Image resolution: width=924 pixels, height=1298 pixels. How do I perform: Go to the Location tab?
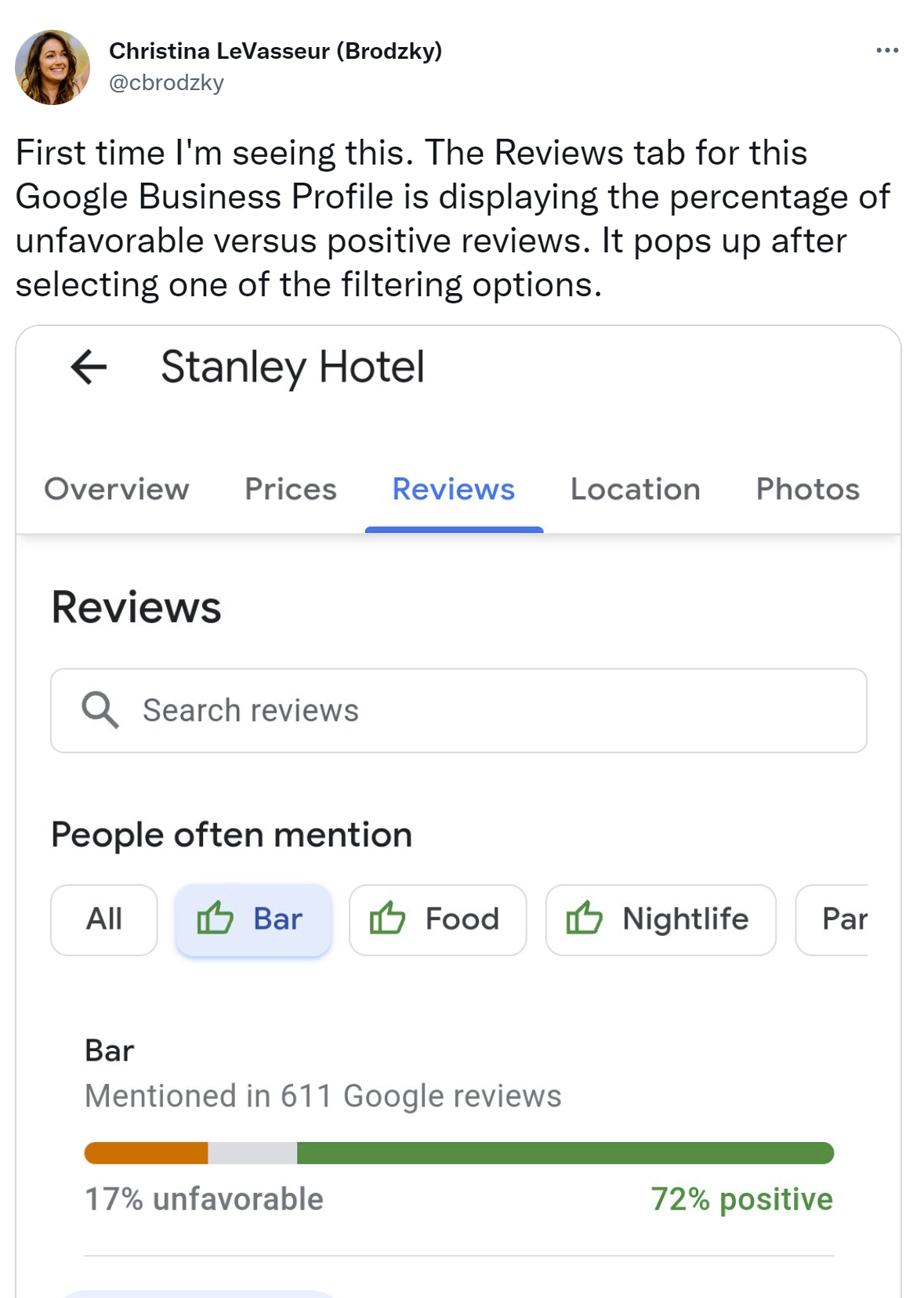coord(635,489)
